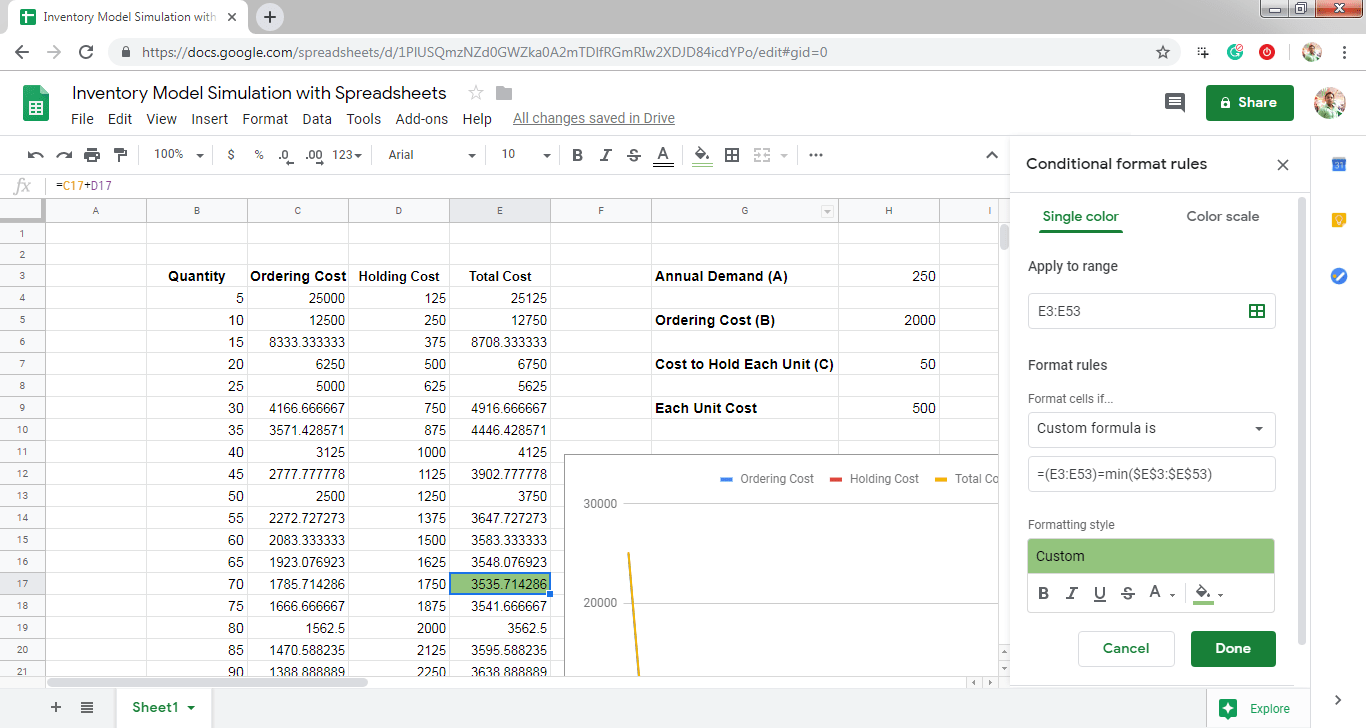
Task: Switch to Color scale tab
Action: [1223, 216]
